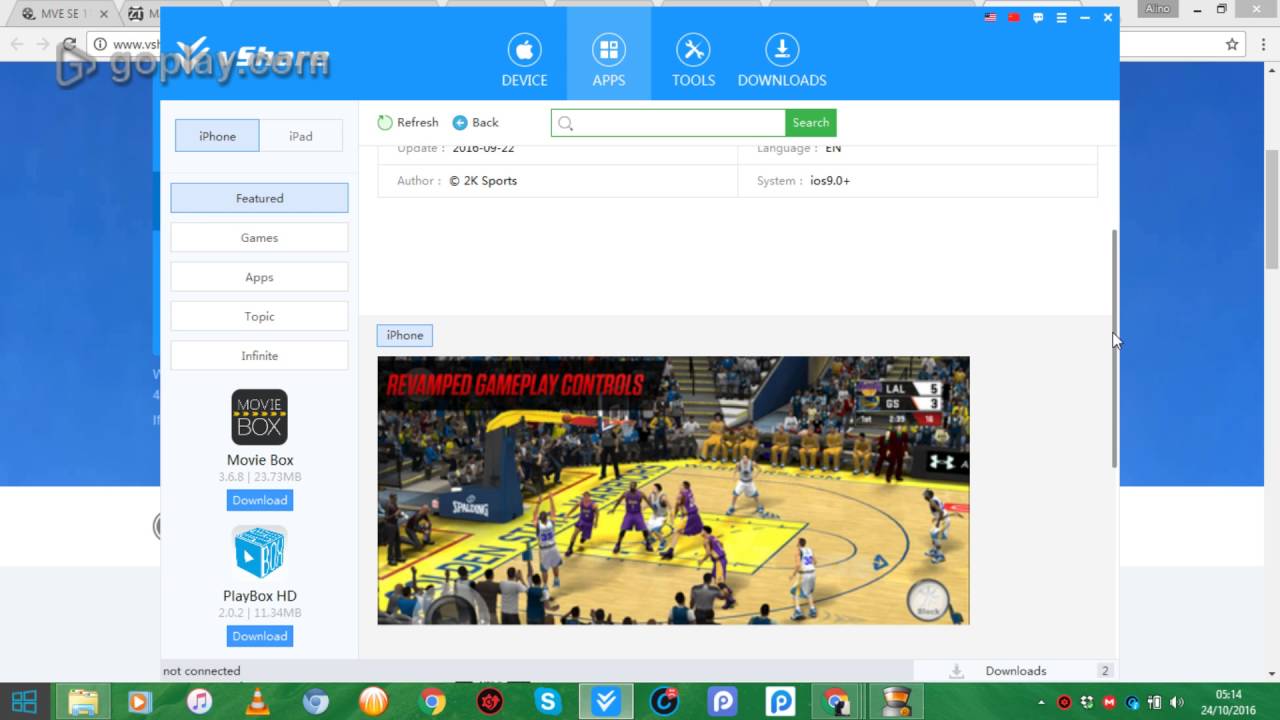
Task: Open the Infinite category
Action: tap(259, 356)
